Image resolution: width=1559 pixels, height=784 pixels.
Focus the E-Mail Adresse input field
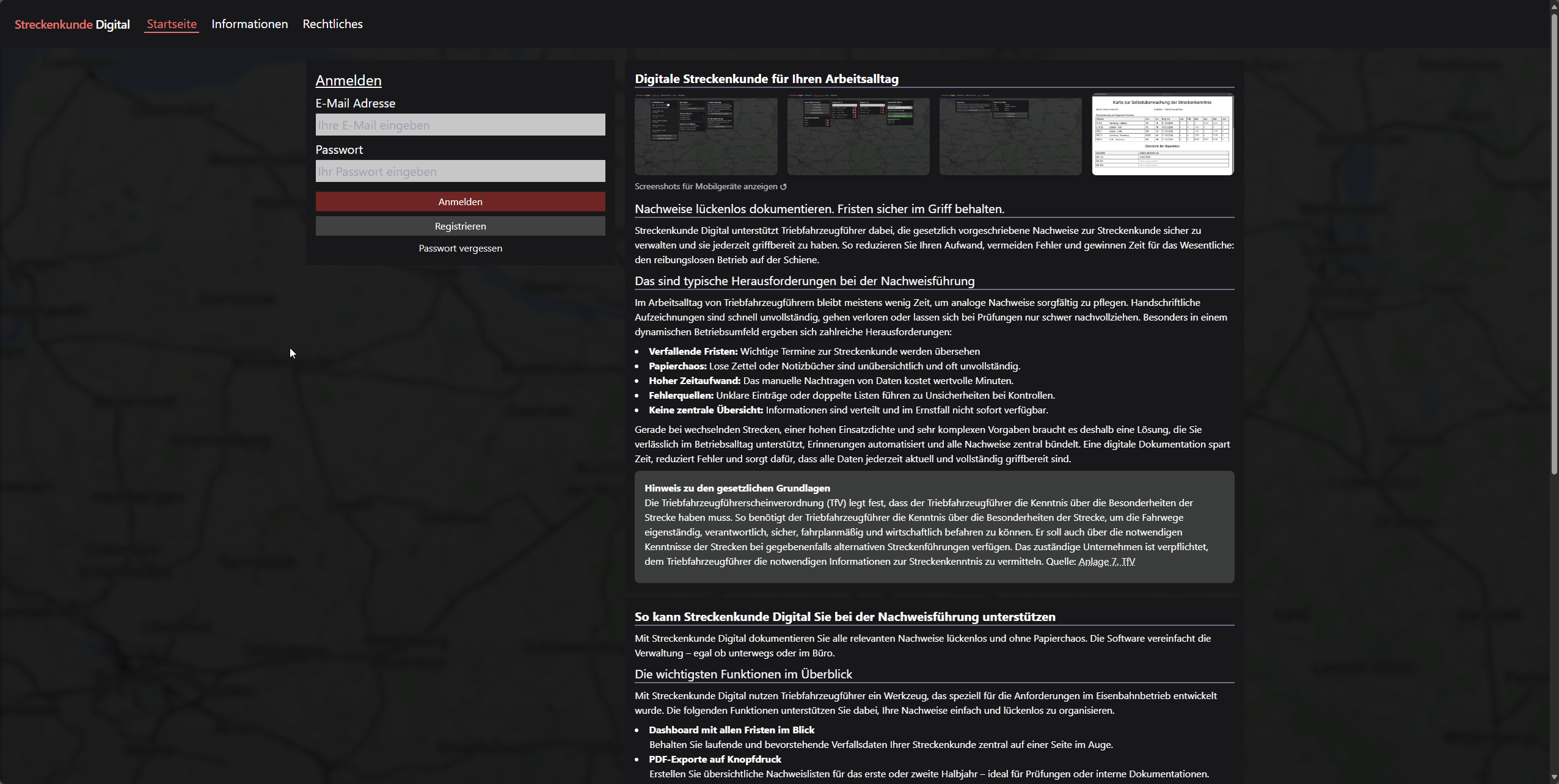click(460, 125)
